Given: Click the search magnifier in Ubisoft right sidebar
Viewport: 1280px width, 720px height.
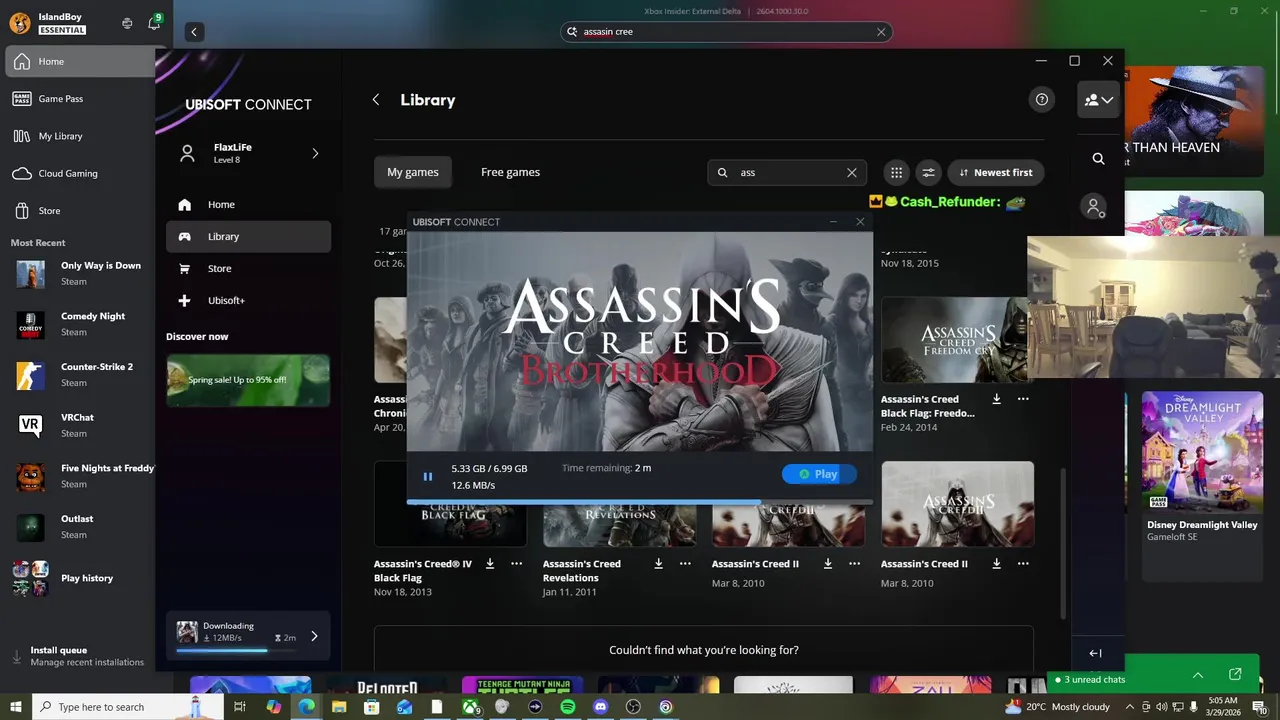Looking at the screenshot, I should [x=1098, y=159].
